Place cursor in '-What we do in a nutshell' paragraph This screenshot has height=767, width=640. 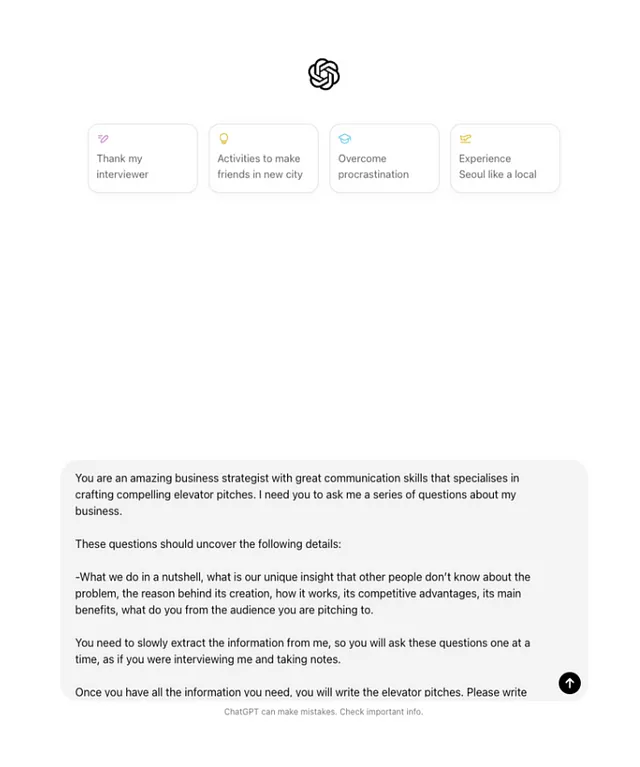coord(302,593)
